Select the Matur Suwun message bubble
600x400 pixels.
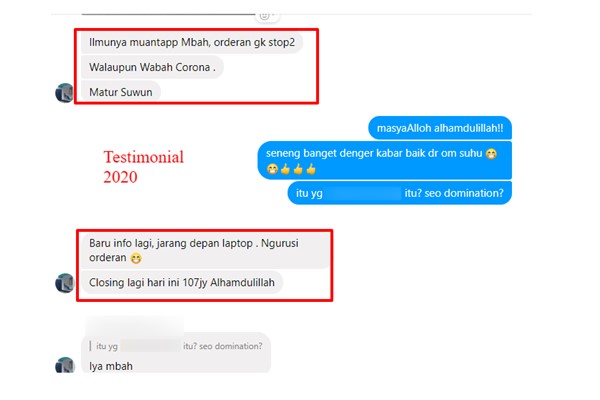[x=121, y=92]
